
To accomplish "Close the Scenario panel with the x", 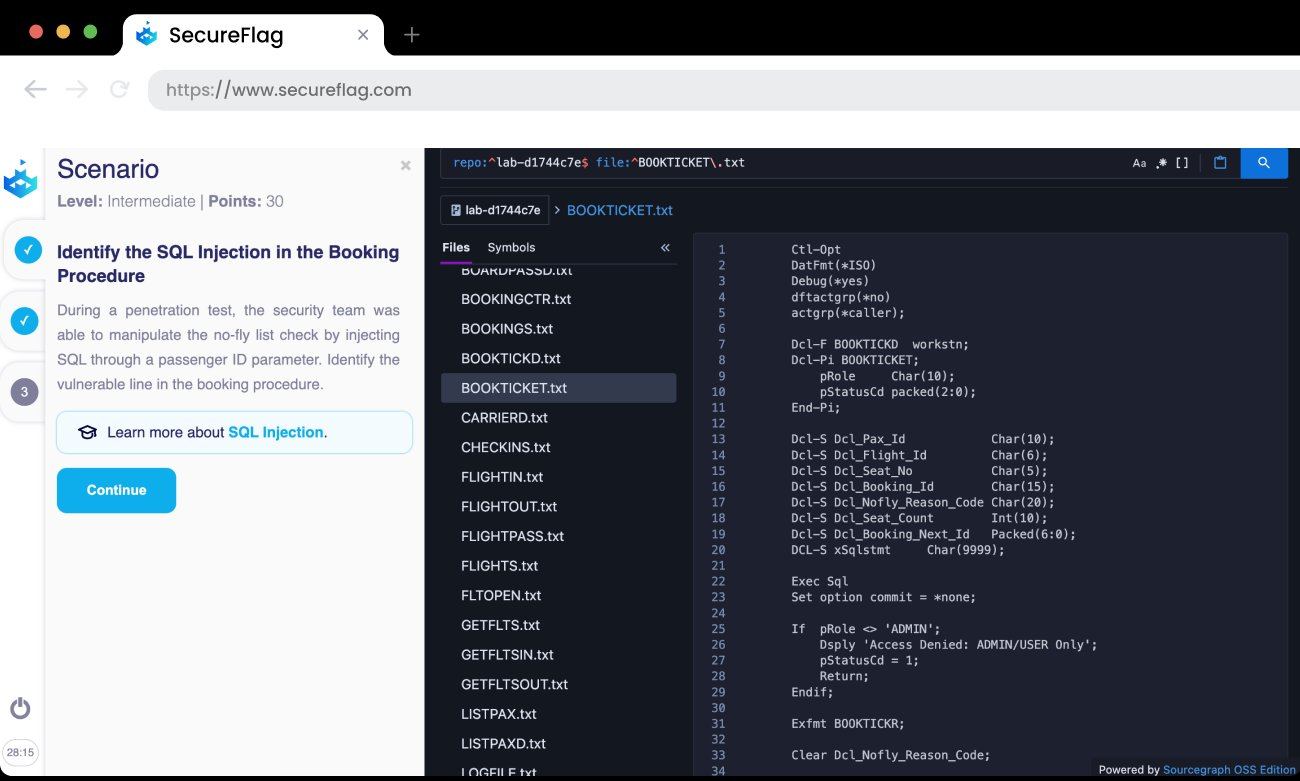I will 405,166.
